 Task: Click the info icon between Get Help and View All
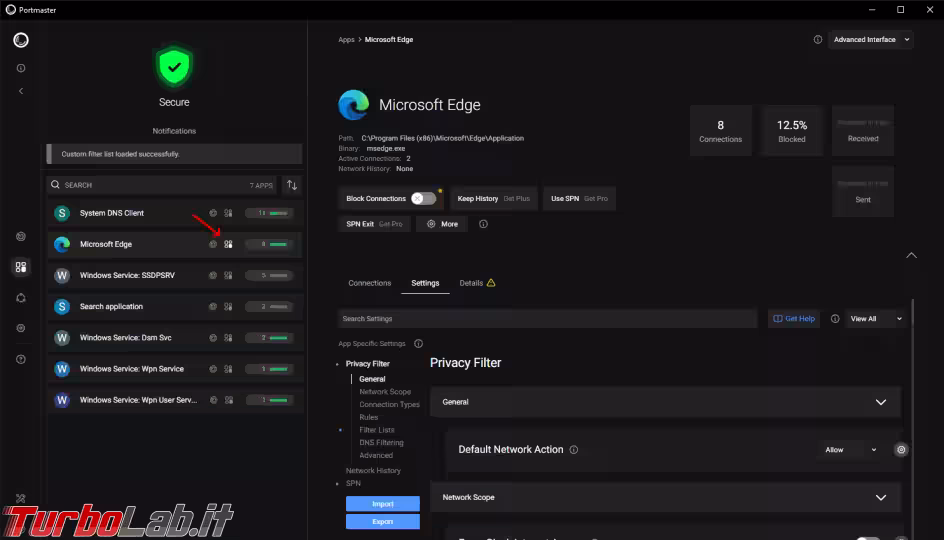[835, 319]
